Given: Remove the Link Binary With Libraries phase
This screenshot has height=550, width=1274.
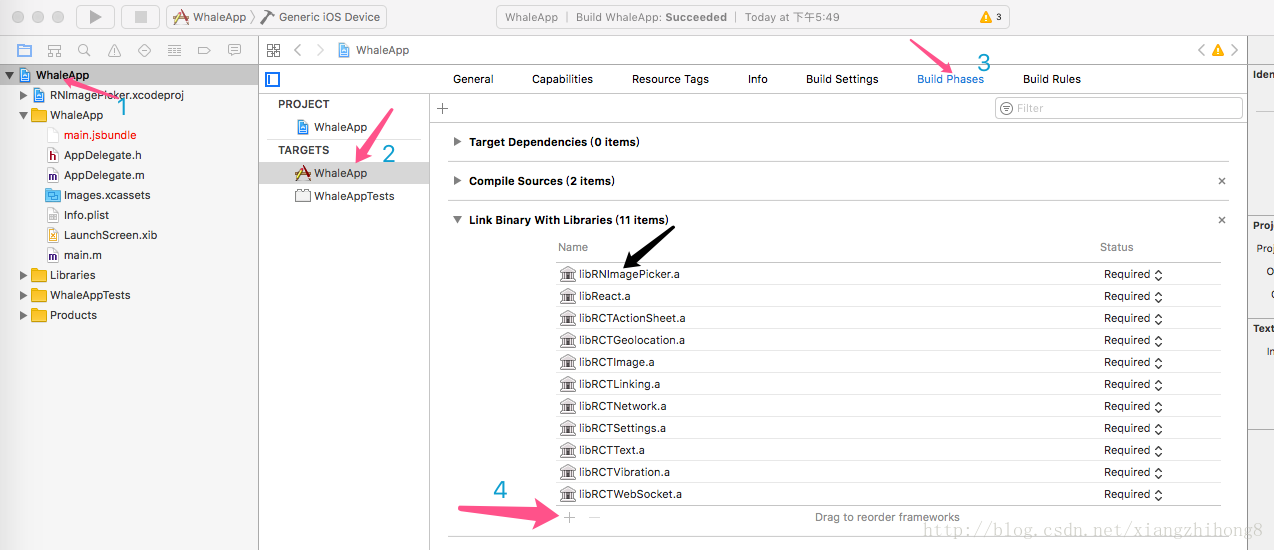Looking at the screenshot, I should [x=1221, y=220].
